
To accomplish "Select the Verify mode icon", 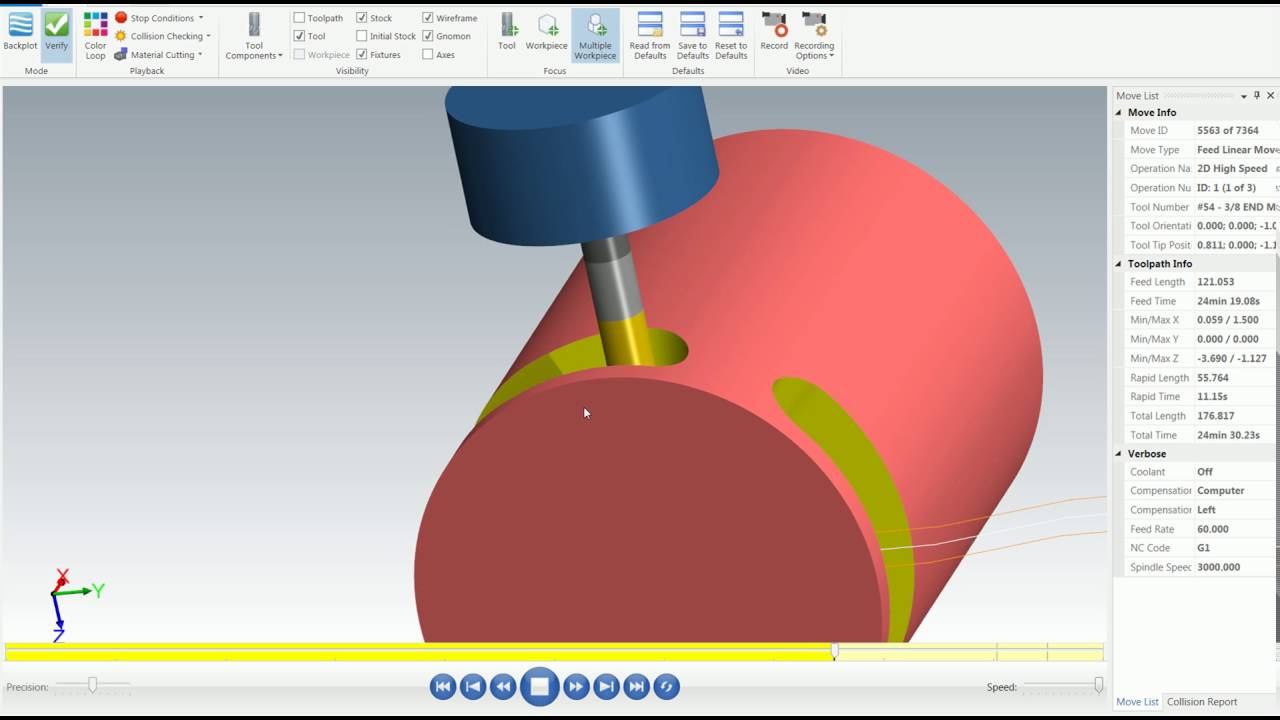I will [57, 33].
